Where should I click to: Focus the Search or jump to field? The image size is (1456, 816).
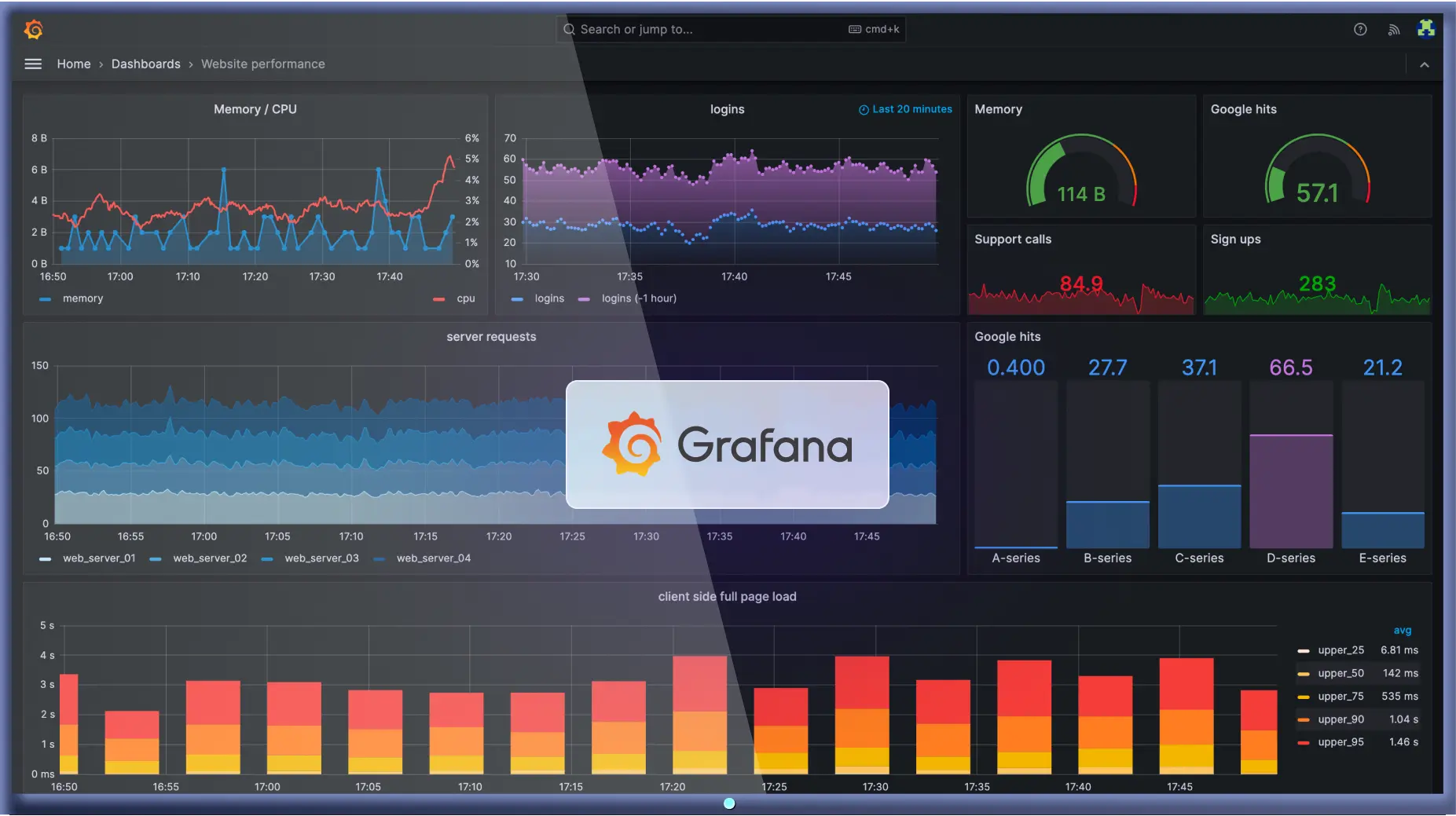[707, 30]
